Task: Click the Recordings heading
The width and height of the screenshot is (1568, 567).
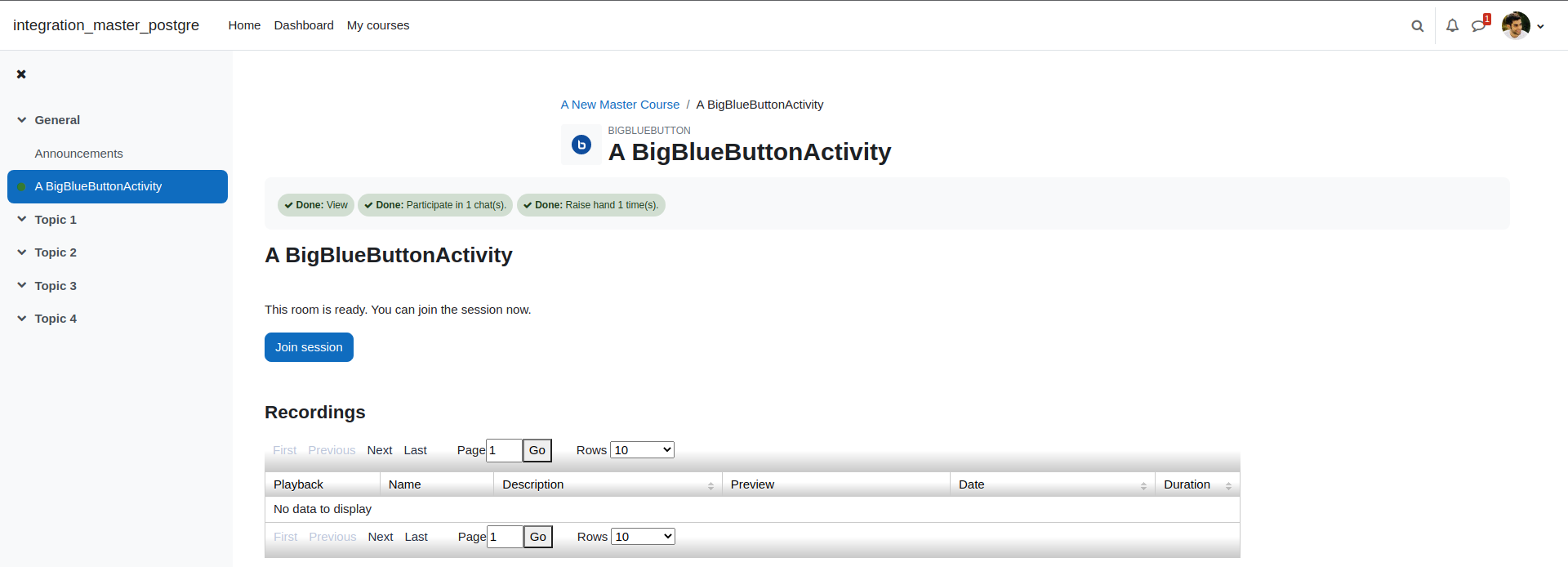Action: (315, 413)
